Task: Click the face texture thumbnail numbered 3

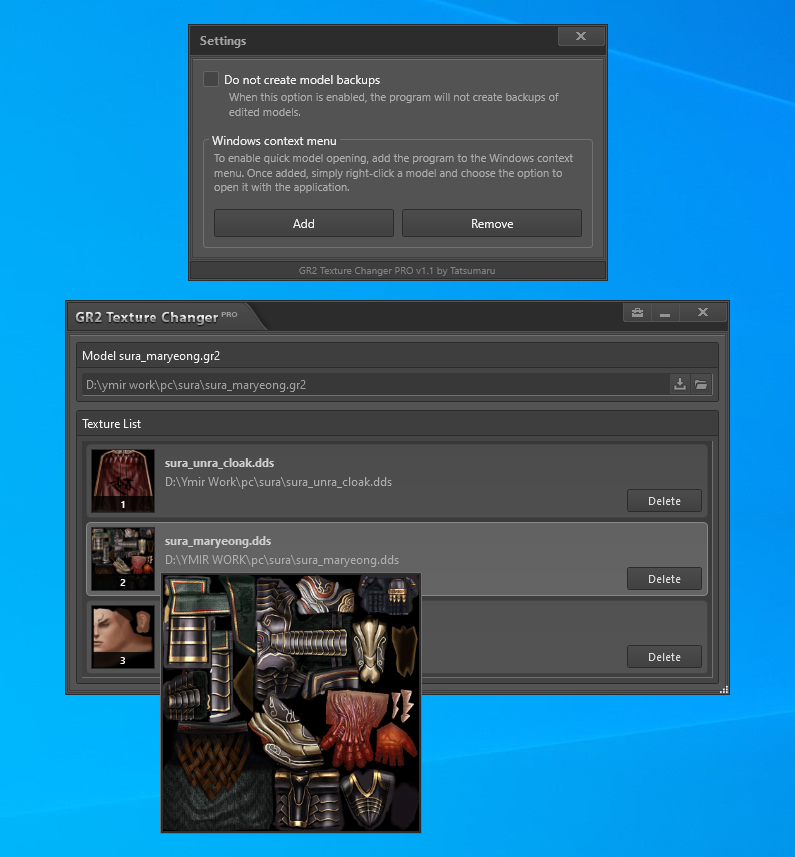Action: [123, 635]
